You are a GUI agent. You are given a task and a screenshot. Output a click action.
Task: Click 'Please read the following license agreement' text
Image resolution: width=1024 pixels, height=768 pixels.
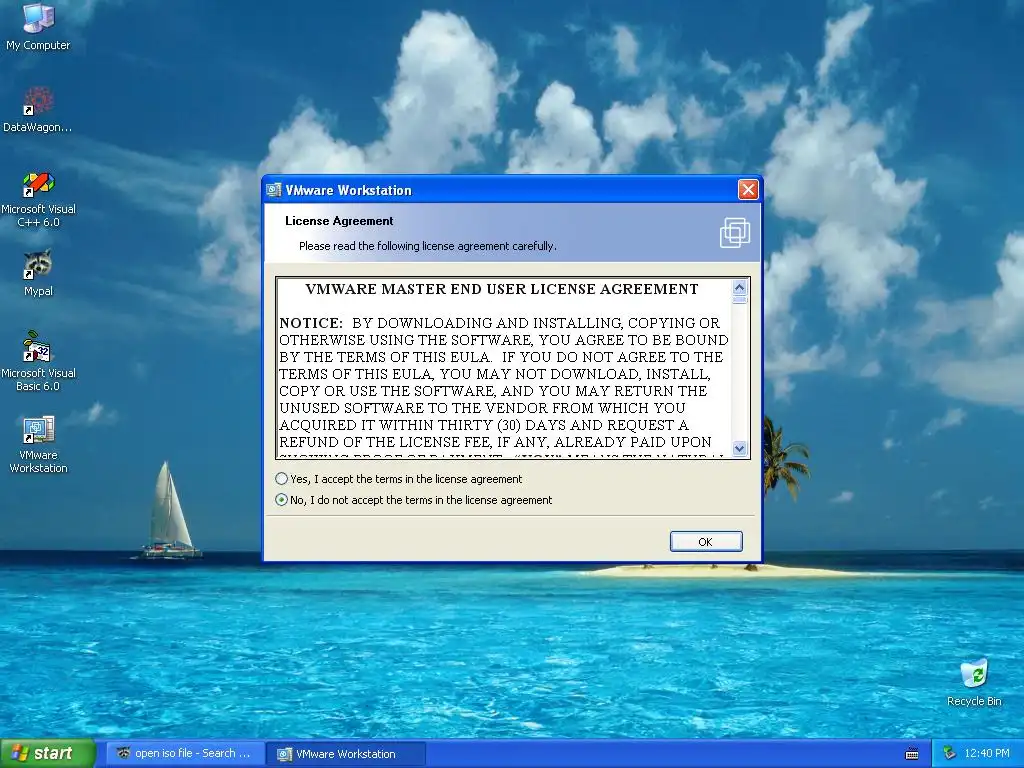click(428, 246)
